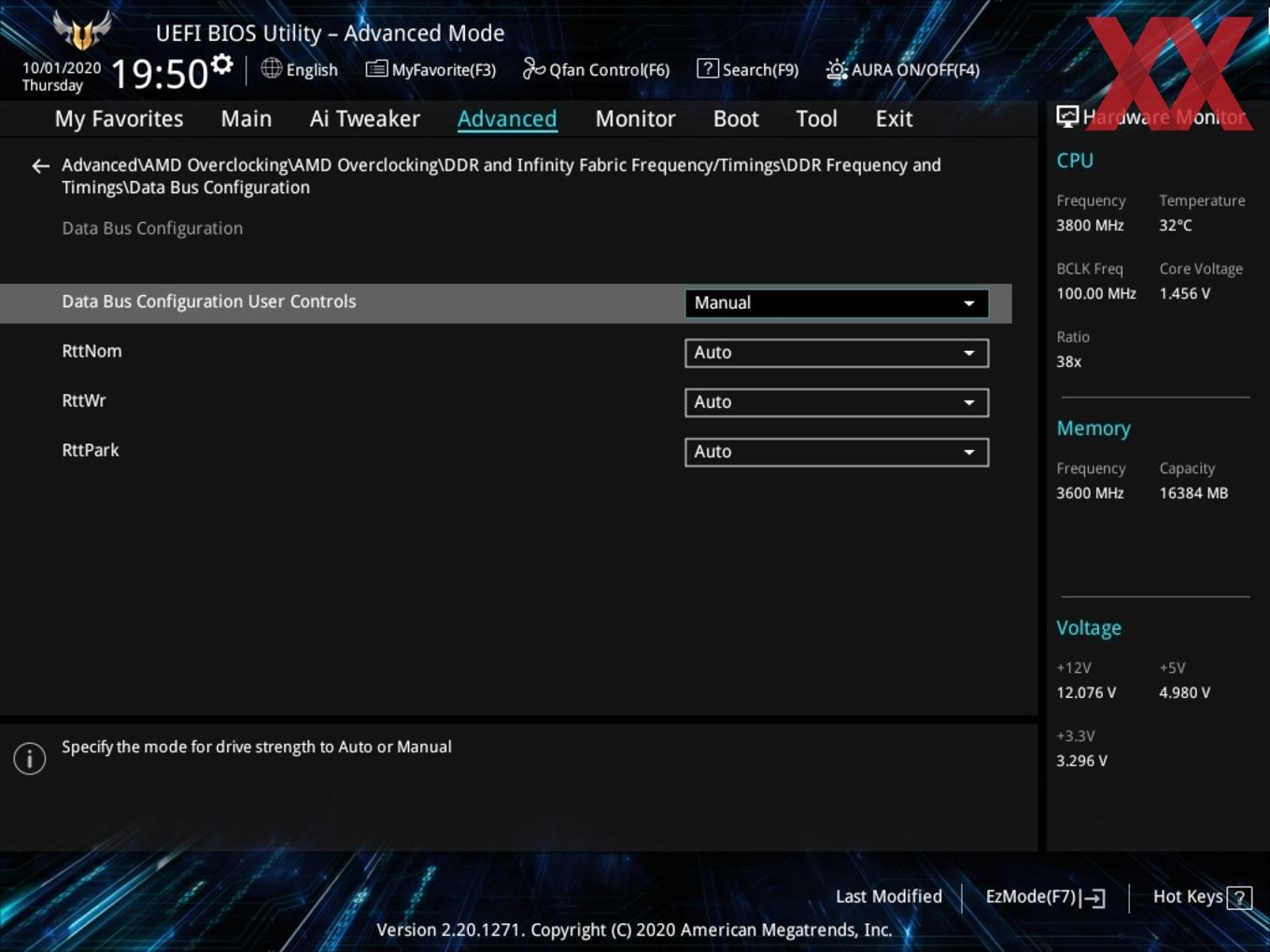1270x952 pixels.
Task: Expand the RttNom dropdown
Action: [x=837, y=353]
